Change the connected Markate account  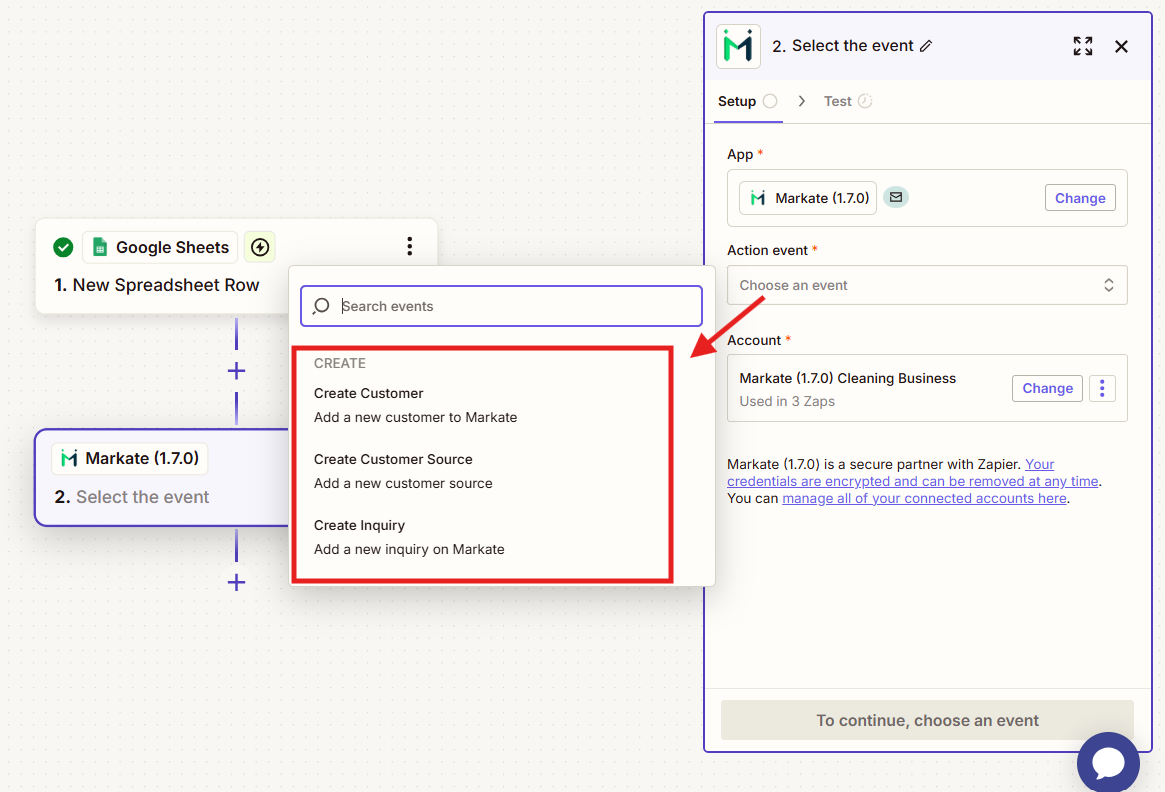pos(1047,388)
